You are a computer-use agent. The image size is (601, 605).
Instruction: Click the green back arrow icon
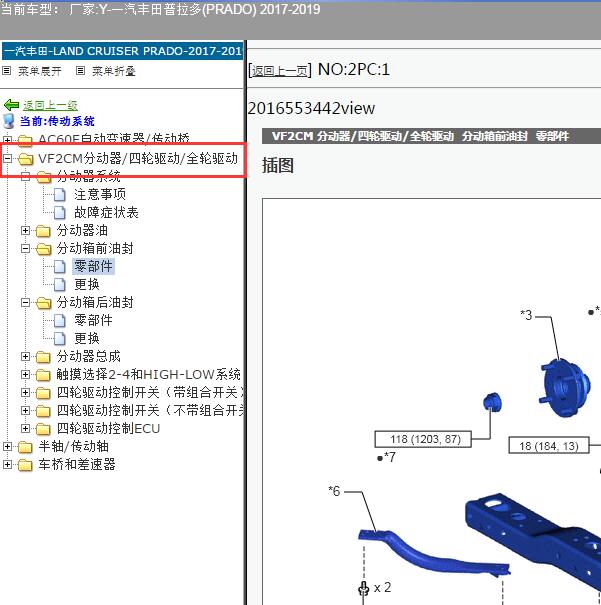[11, 105]
